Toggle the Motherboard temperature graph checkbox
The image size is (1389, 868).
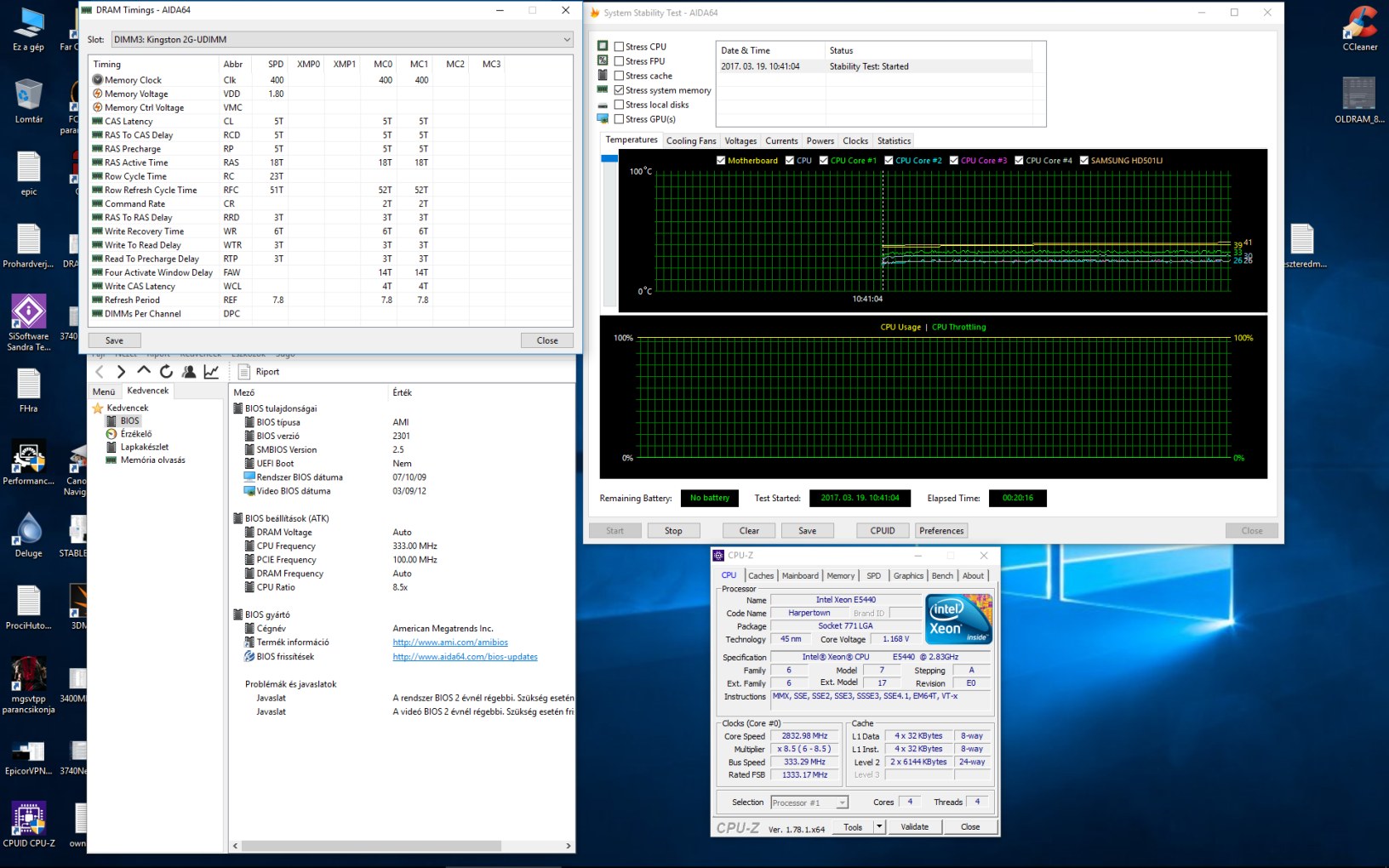tap(721, 160)
